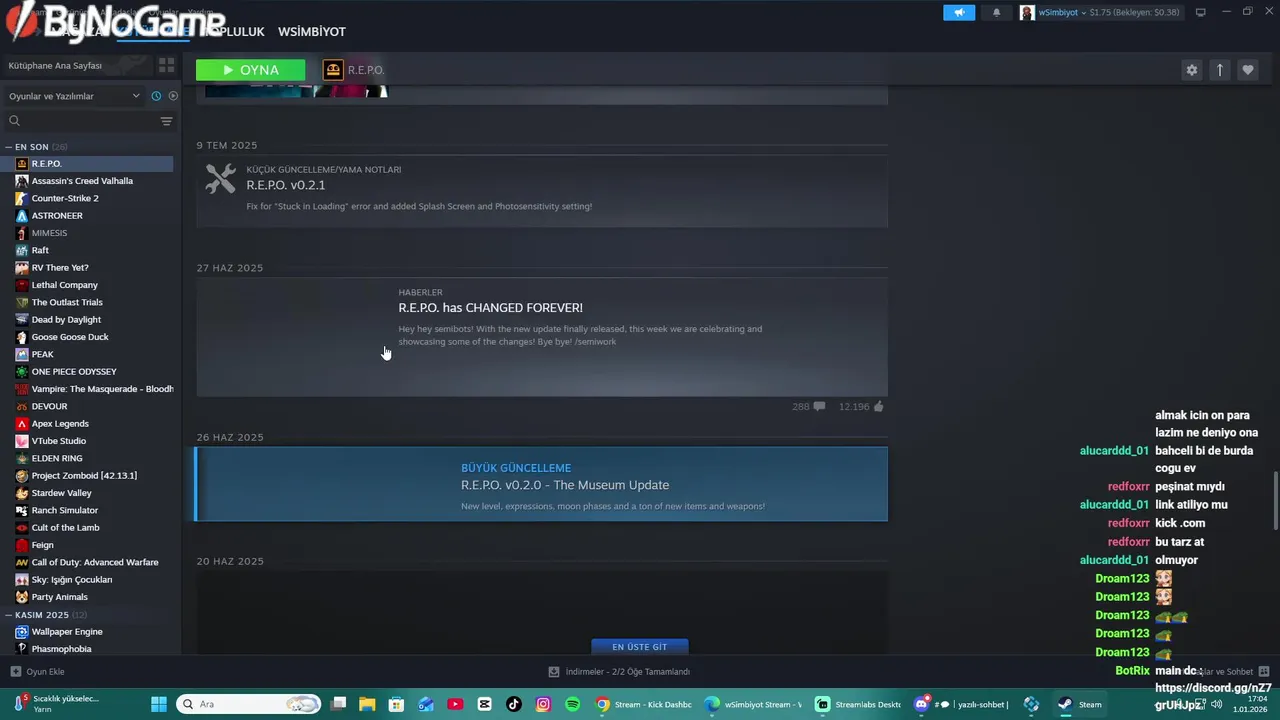1280x720 pixels.
Task: Open R.E.P.O. has CHANGED FOREVER news
Action: (x=541, y=337)
